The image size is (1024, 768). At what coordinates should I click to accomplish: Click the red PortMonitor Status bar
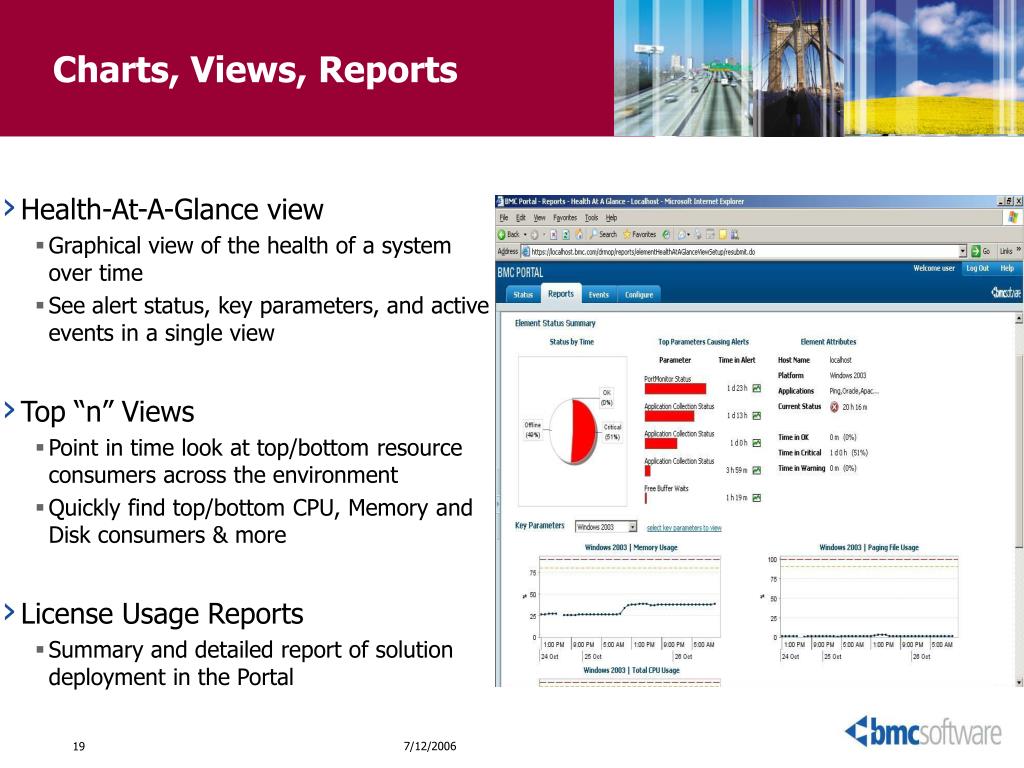(675, 389)
